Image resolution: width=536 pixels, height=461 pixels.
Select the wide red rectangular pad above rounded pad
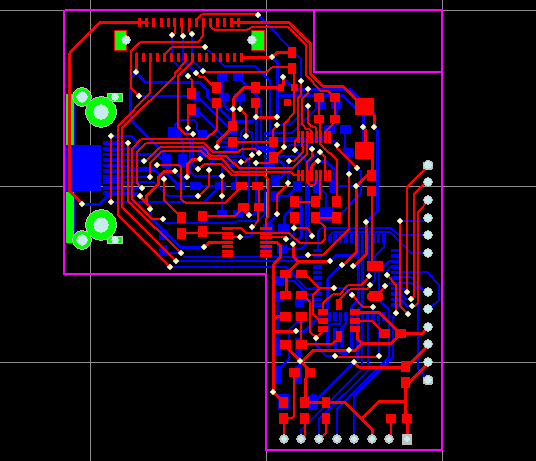click(x=375, y=266)
